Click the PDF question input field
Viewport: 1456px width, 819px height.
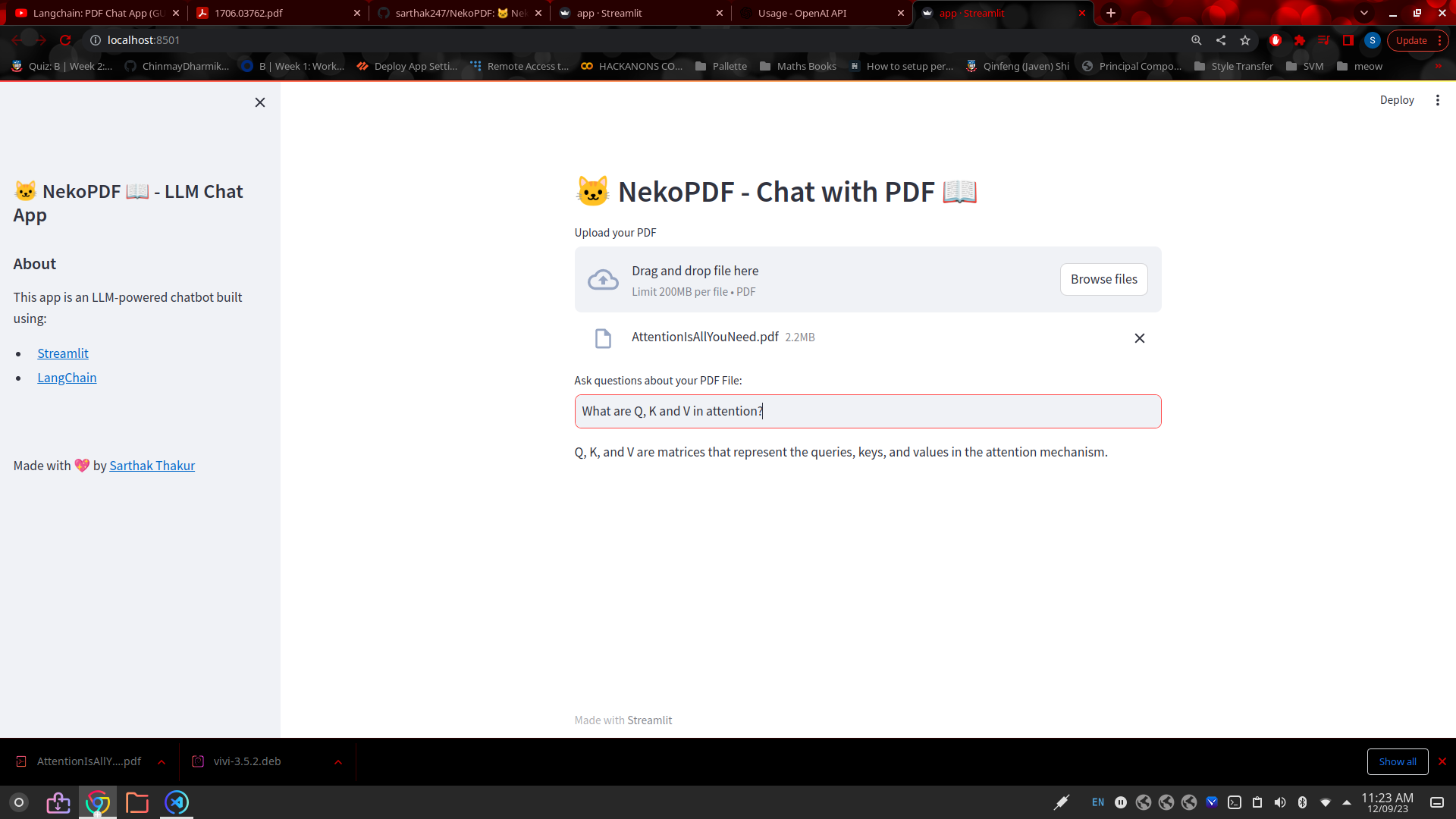click(868, 412)
